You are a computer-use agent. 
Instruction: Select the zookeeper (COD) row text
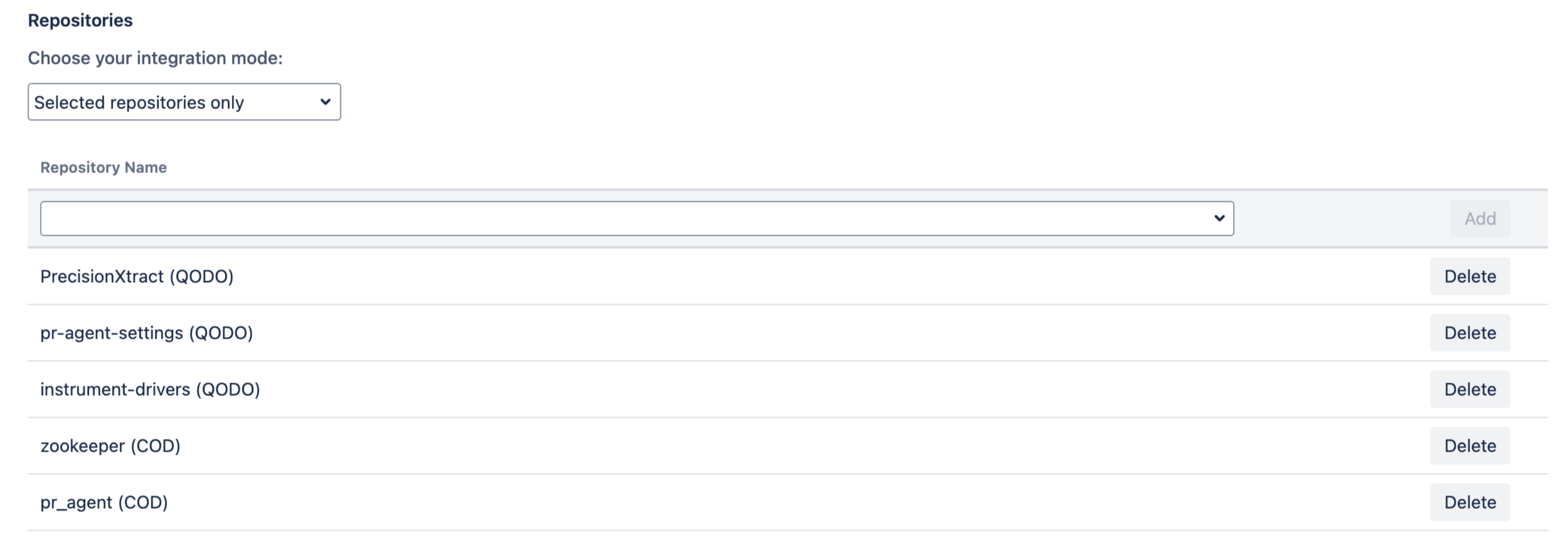coord(110,447)
